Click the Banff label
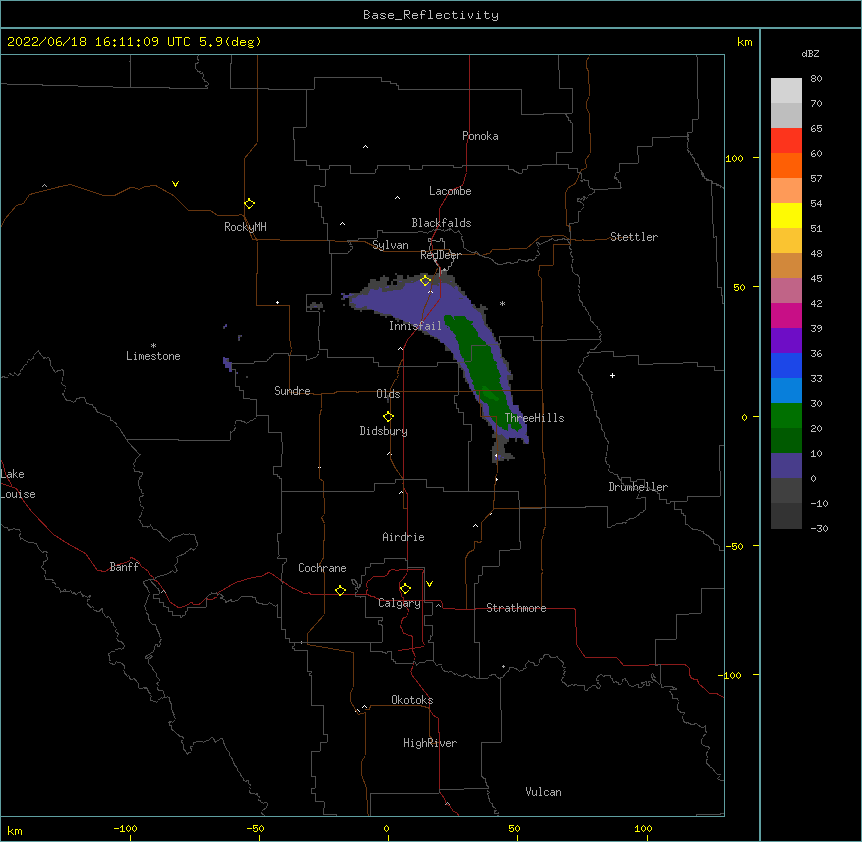 coord(124,567)
